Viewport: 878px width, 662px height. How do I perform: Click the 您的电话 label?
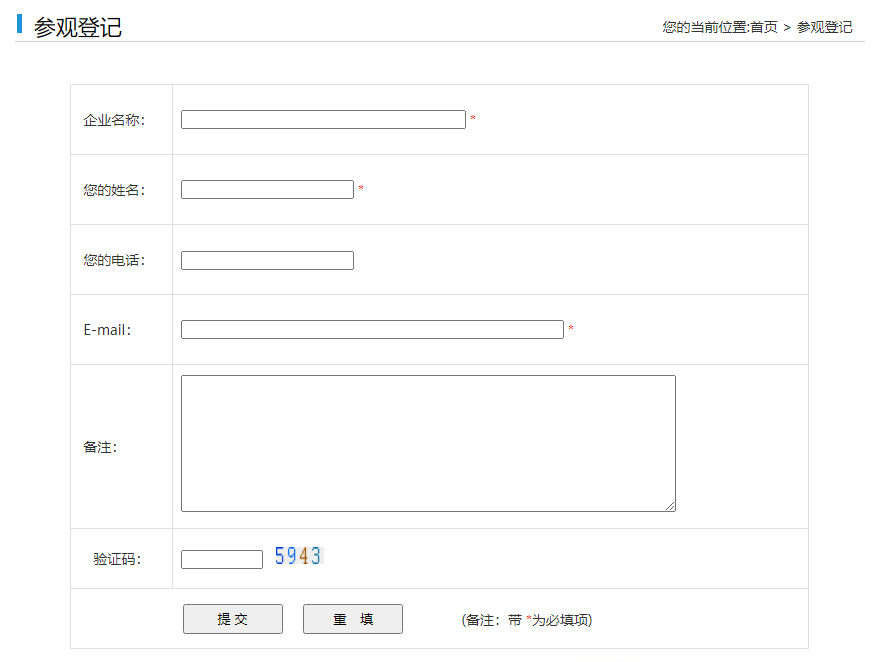click(x=114, y=260)
